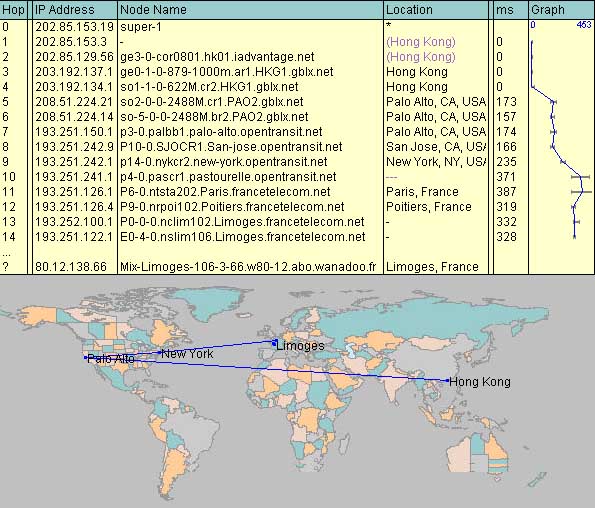The image size is (595, 508).
Task: Click the Hop column header
Action: [x=13, y=10]
